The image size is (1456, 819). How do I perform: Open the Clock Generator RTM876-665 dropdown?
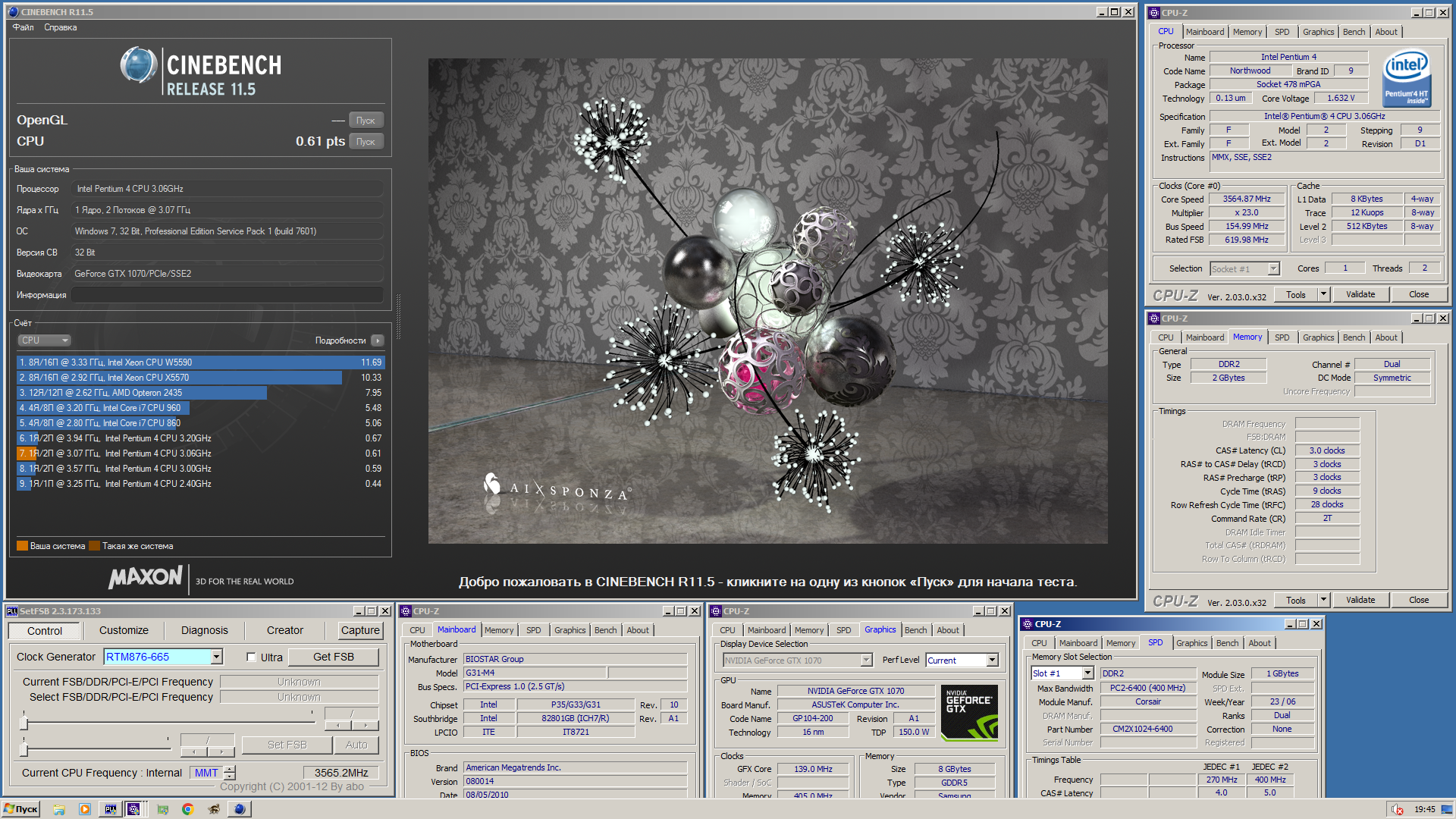pos(217,657)
